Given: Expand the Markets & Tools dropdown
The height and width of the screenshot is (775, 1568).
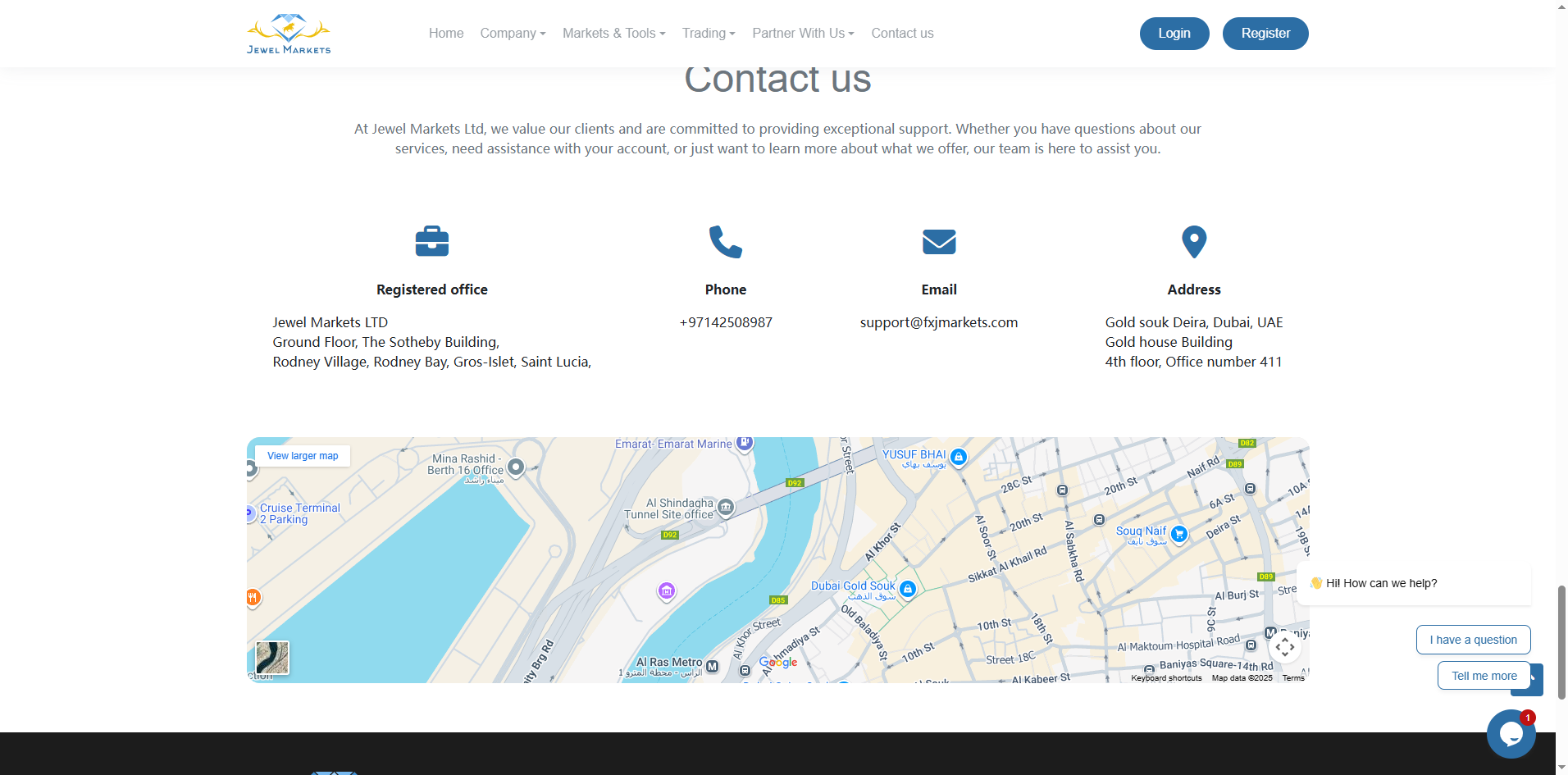Looking at the screenshot, I should pyautogui.click(x=613, y=34).
